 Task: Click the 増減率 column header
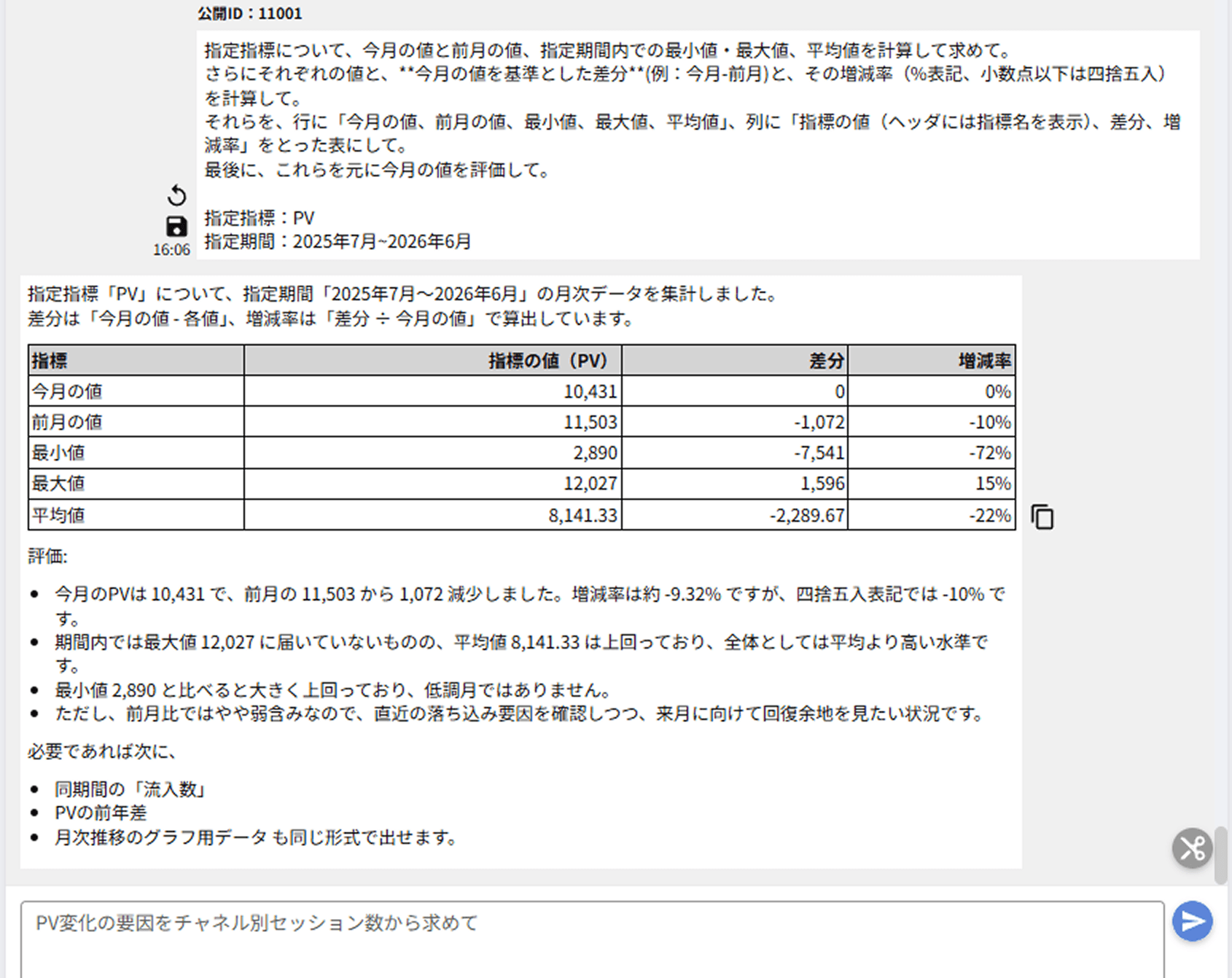pos(932,361)
